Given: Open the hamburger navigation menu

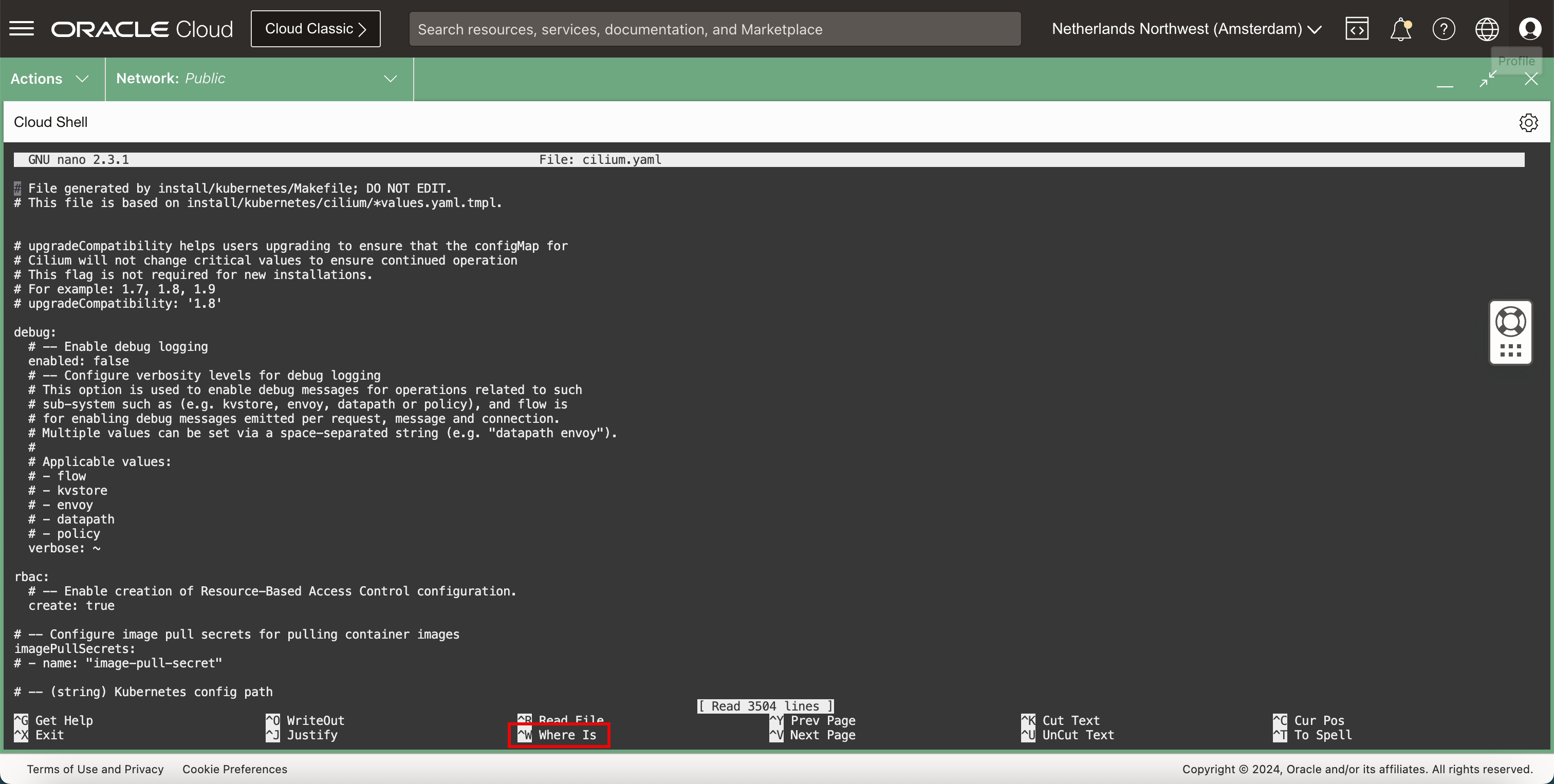Looking at the screenshot, I should coord(22,28).
